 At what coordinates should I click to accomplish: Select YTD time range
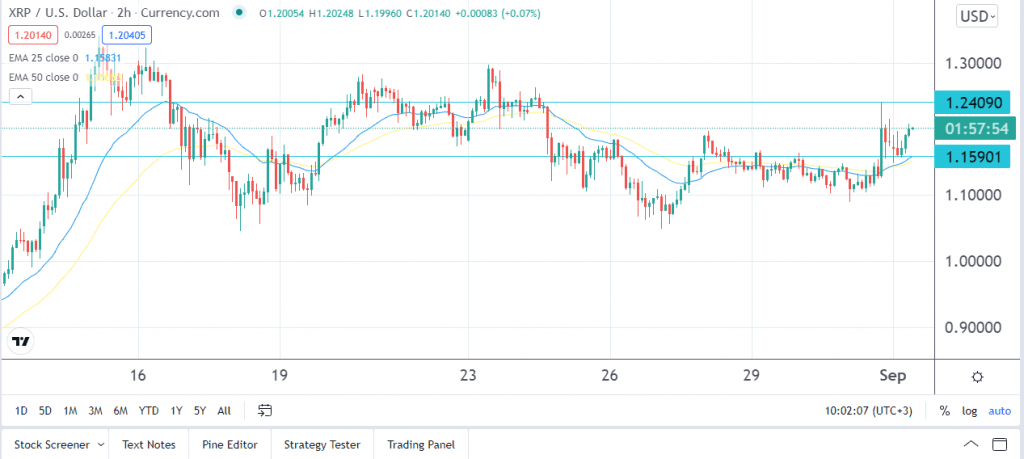click(x=148, y=411)
